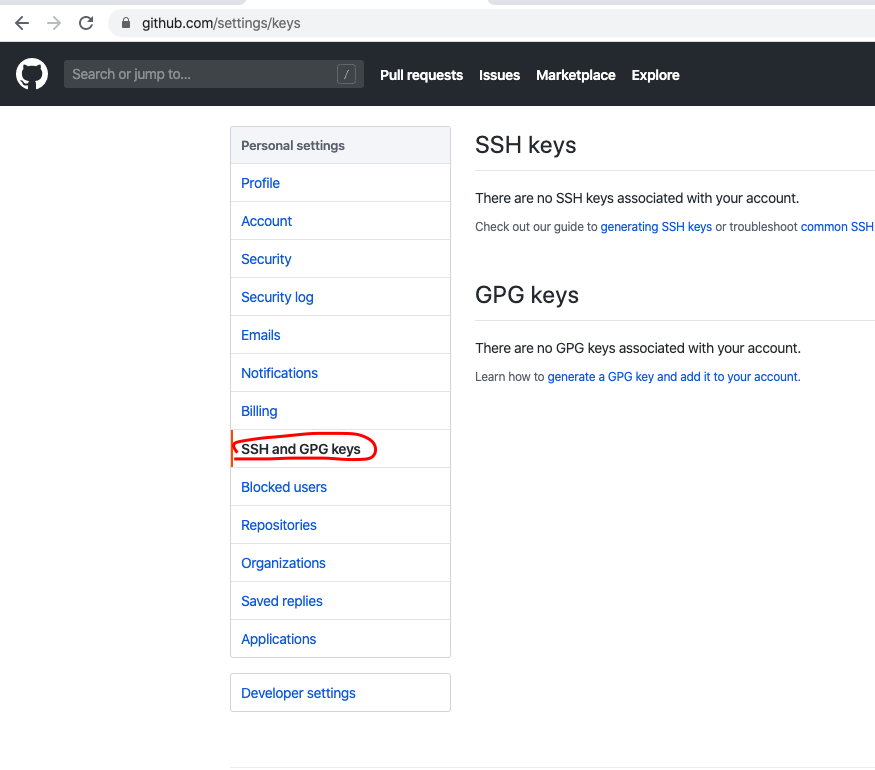Click the slash shortcut icon in search
The width and height of the screenshot is (875, 770).
(346, 74)
